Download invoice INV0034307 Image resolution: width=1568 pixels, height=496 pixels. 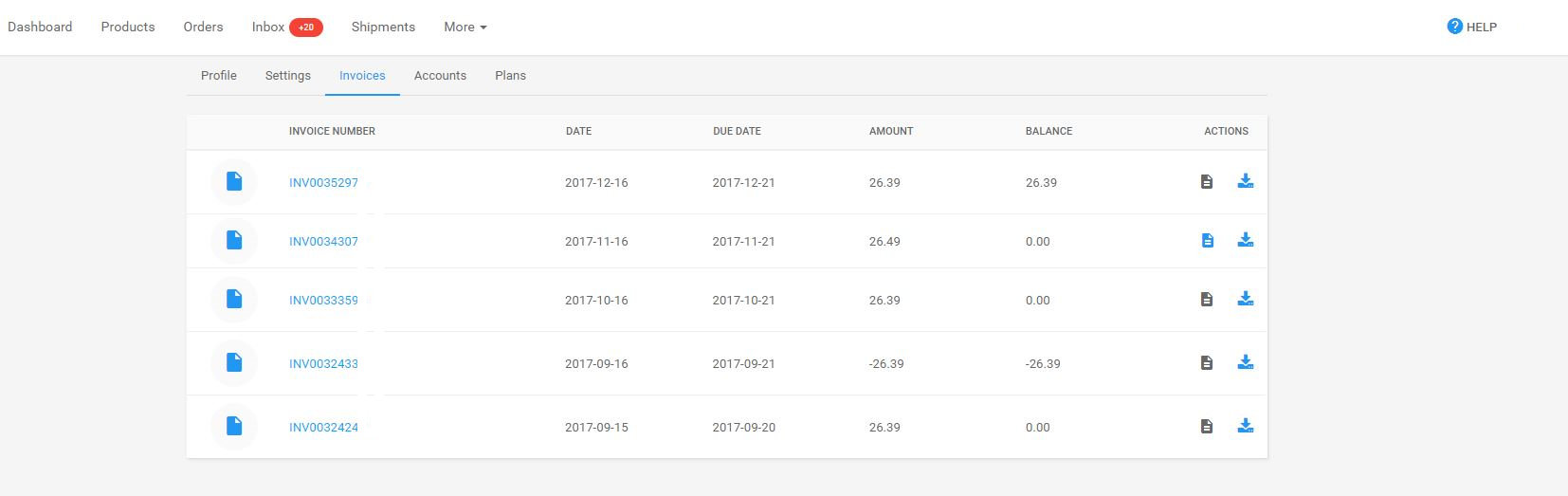click(1246, 240)
